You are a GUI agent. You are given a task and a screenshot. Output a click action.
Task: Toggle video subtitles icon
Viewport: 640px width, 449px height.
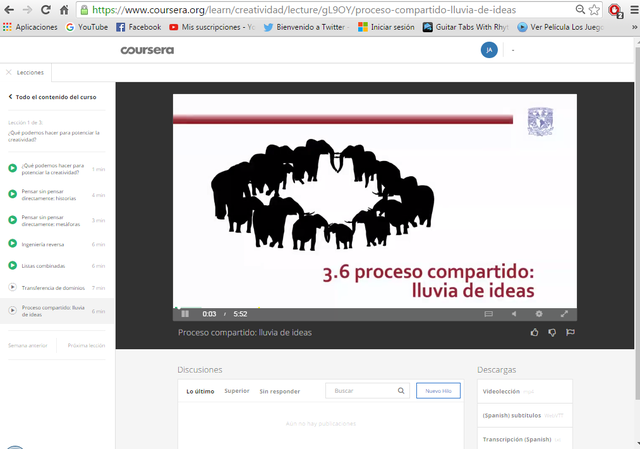[x=489, y=314]
